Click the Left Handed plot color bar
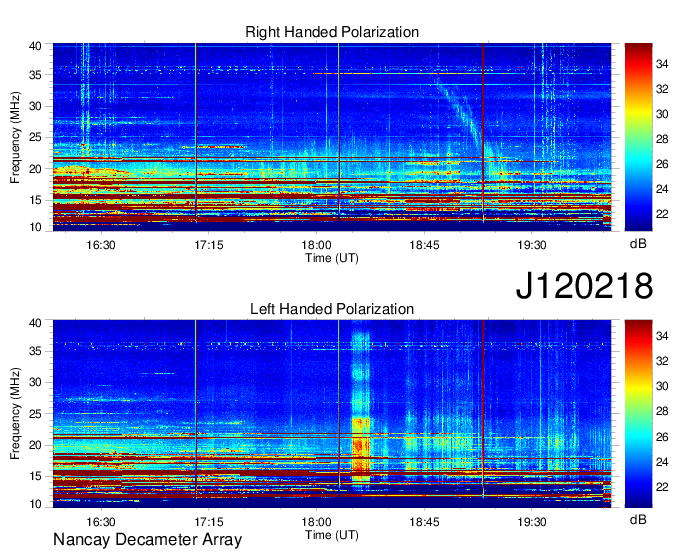Image resolution: width=680 pixels, height=552 pixels. click(638, 413)
